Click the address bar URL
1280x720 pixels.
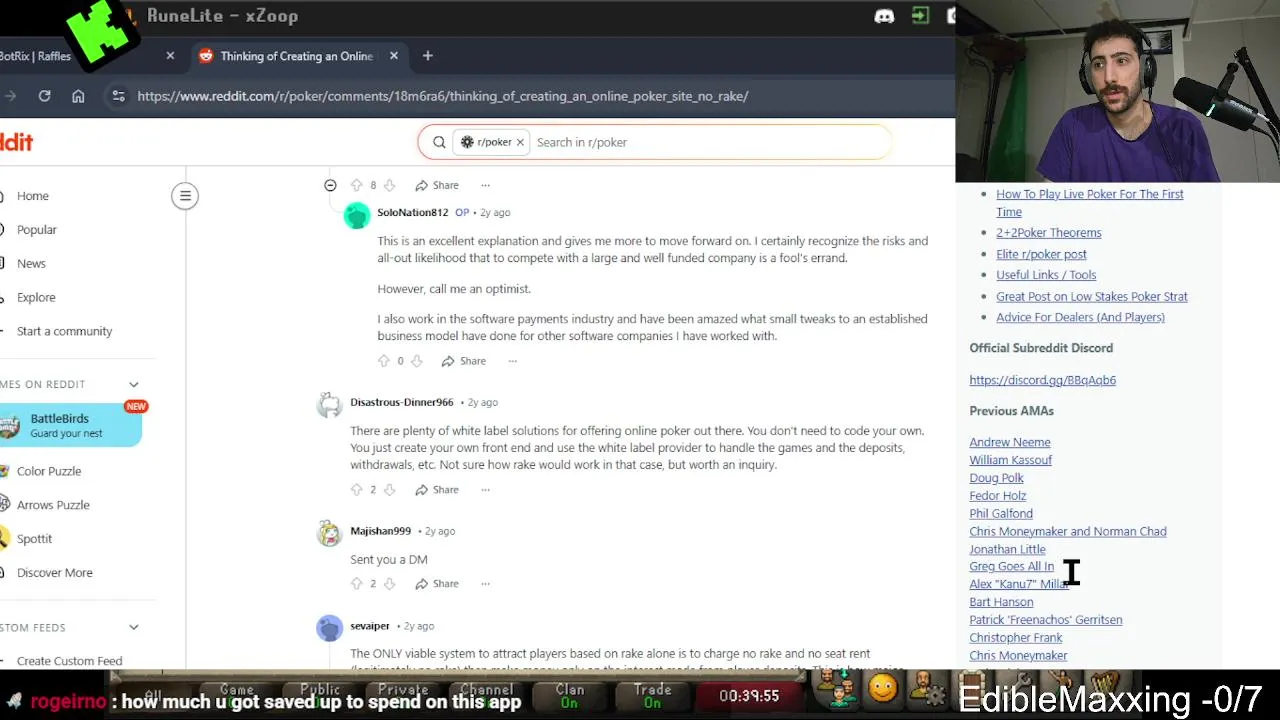(x=443, y=96)
